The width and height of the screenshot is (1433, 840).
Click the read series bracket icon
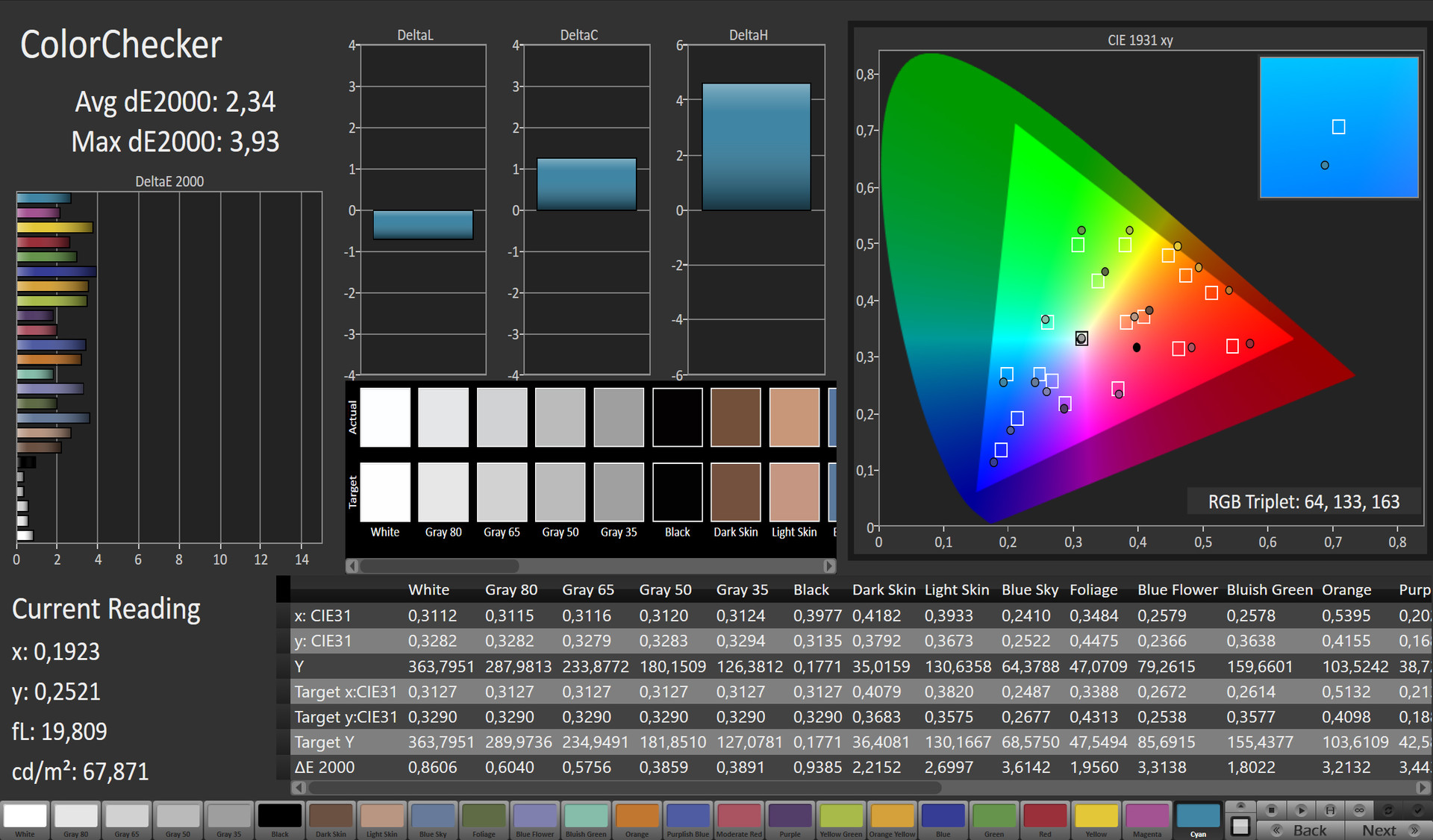[x=1330, y=809]
